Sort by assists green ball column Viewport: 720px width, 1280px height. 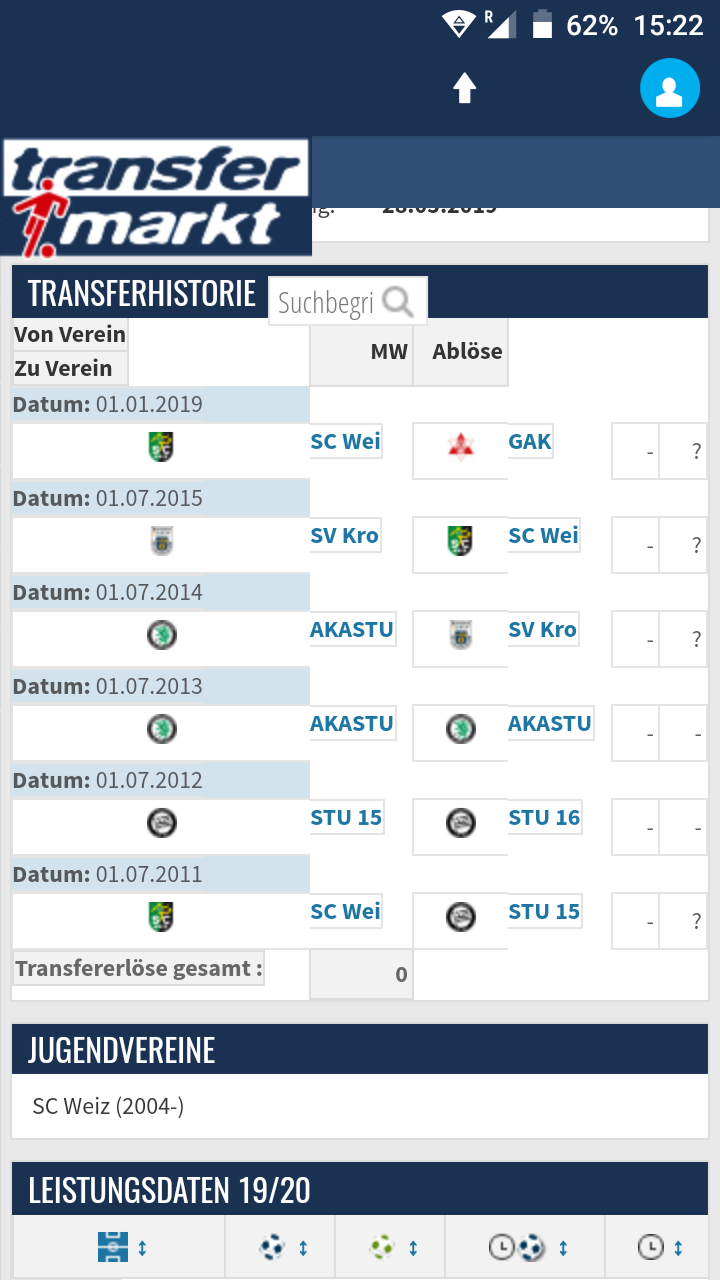click(x=390, y=1247)
